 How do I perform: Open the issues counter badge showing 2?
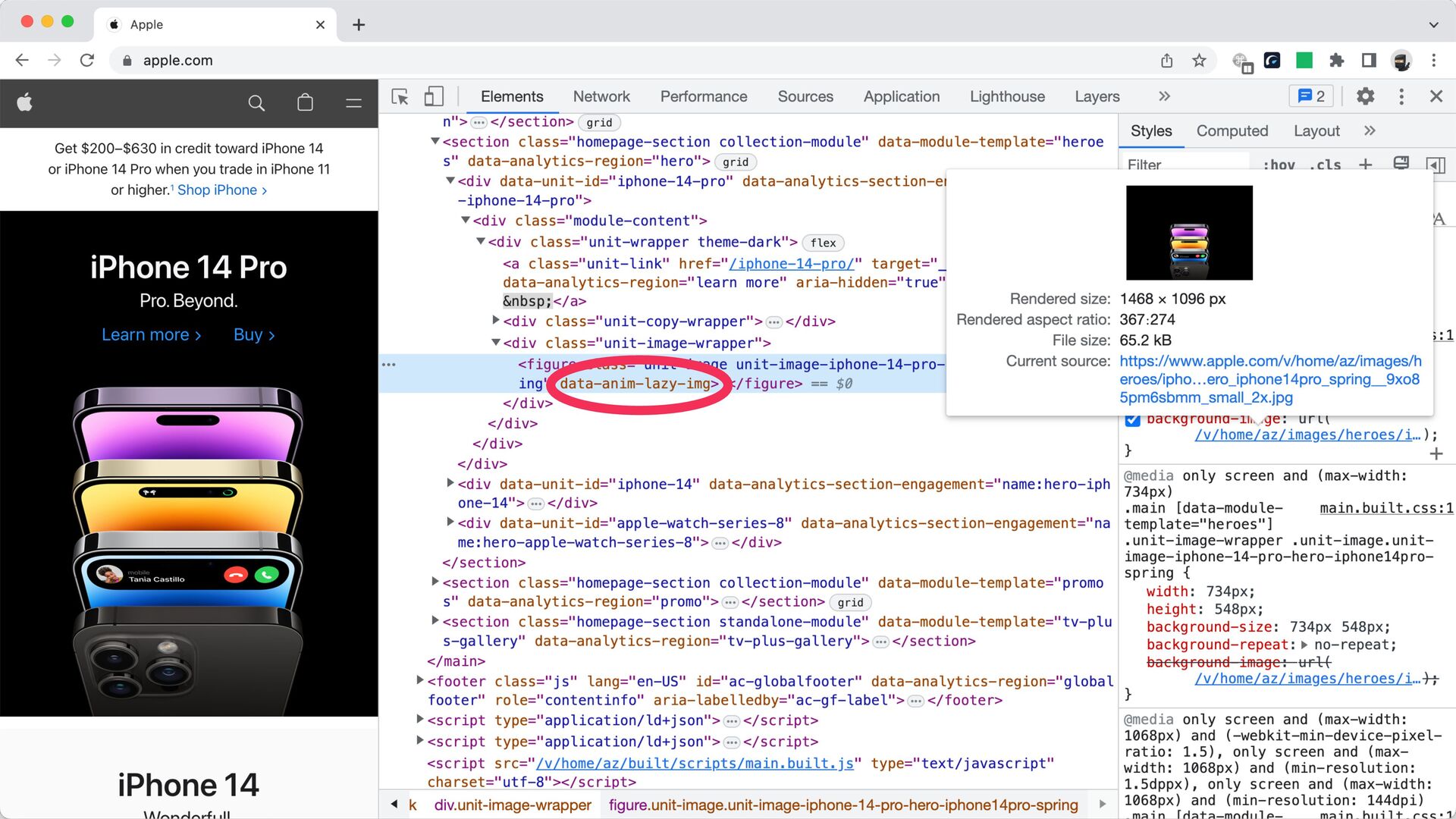pyautogui.click(x=1311, y=96)
